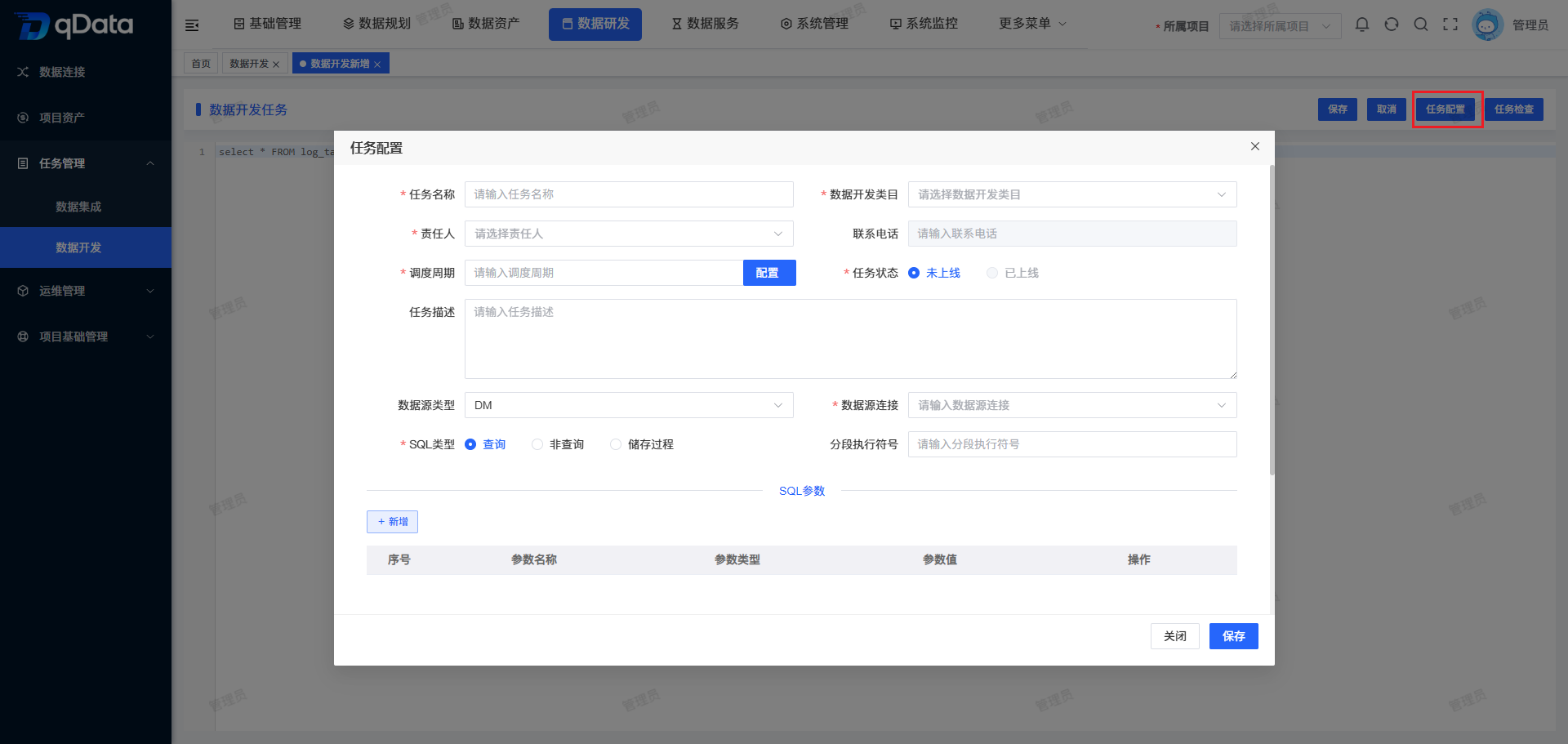Click the 参数值 column header

pos(940,560)
